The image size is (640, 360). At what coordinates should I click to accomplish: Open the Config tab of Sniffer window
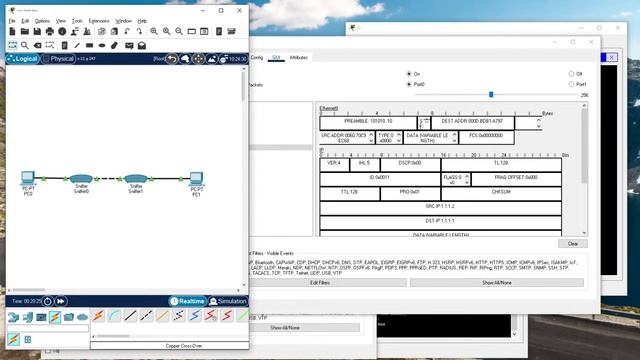[x=257, y=58]
